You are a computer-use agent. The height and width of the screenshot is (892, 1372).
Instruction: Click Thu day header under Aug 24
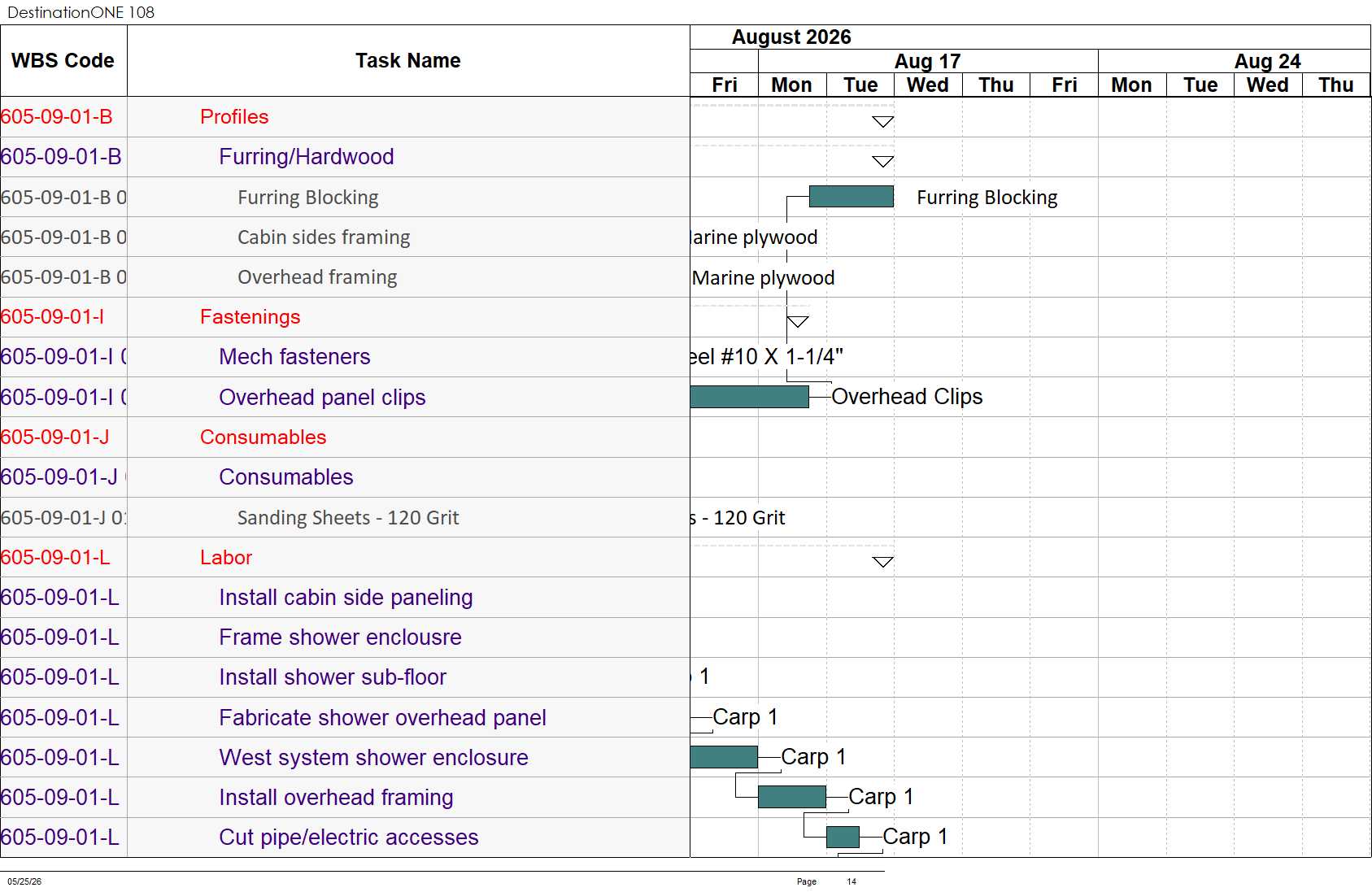(1336, 85)
